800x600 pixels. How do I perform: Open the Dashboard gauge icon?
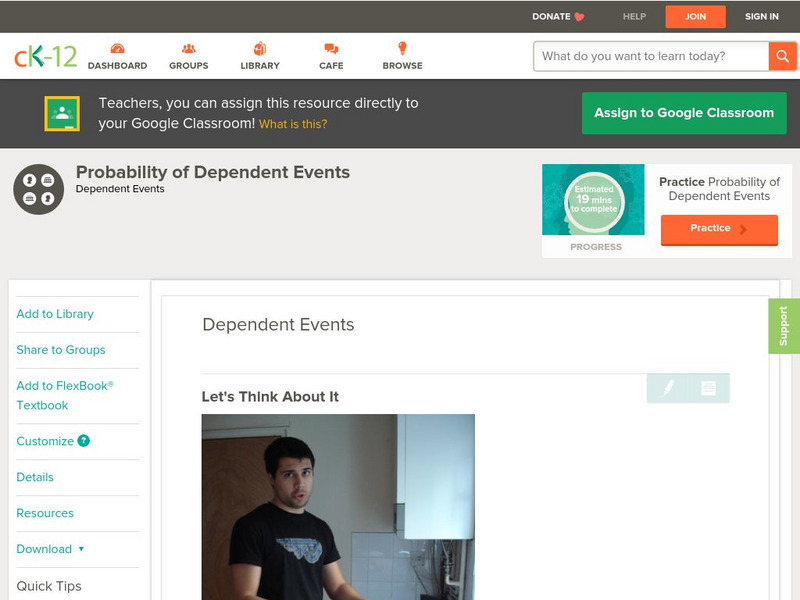(117, 48)
